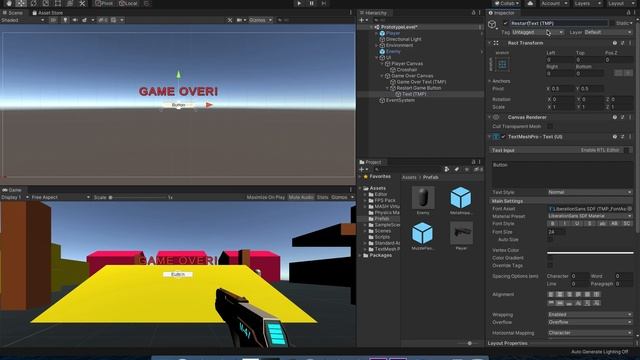This screenshot has width=640, height=360.
Task: Toggle Cull Transparent Mesh checkbox
Action: (x=550, y=127)
